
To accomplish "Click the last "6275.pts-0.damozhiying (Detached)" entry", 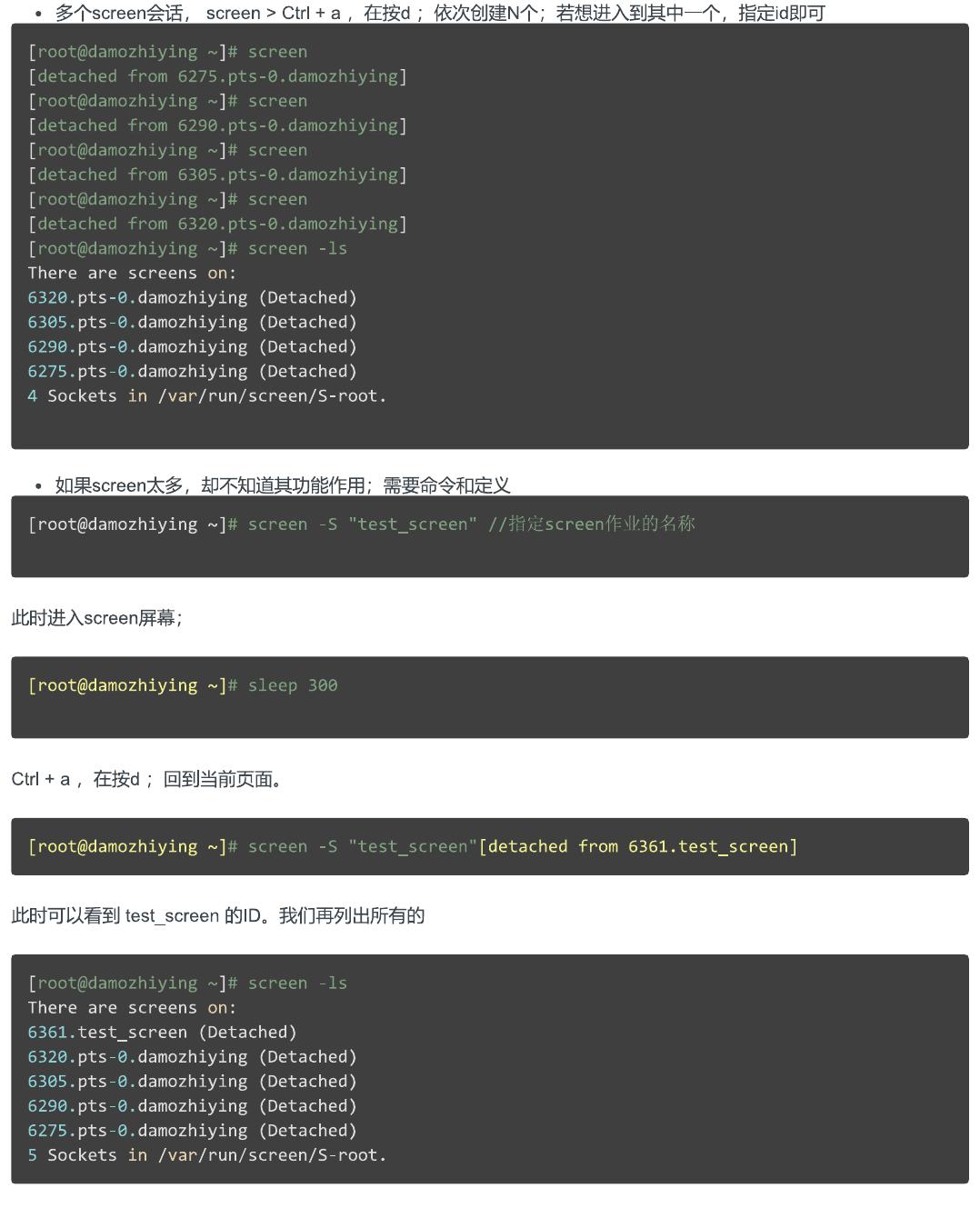I will point(192,1131).
